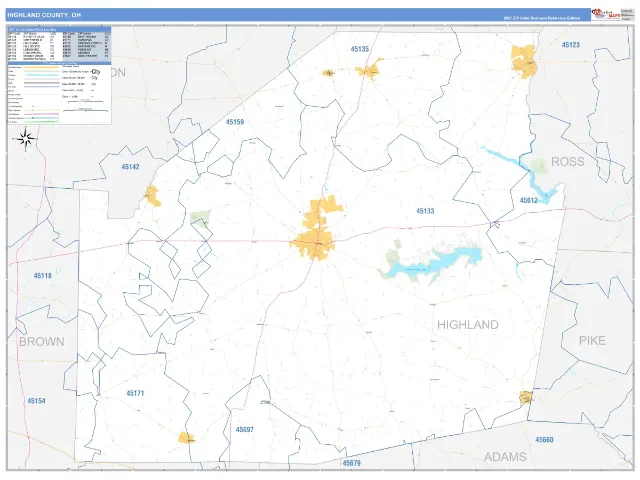Click the BROWN county label
This screenshot has width=640, height=480.
pyautogui.click(x=42, y=342)
